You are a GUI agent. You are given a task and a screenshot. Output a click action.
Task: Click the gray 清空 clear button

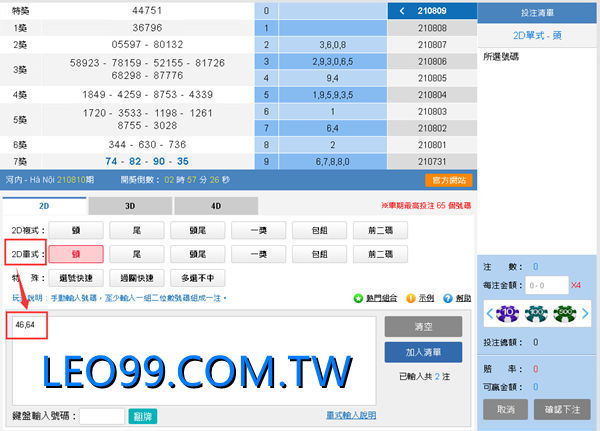point(423,327)
